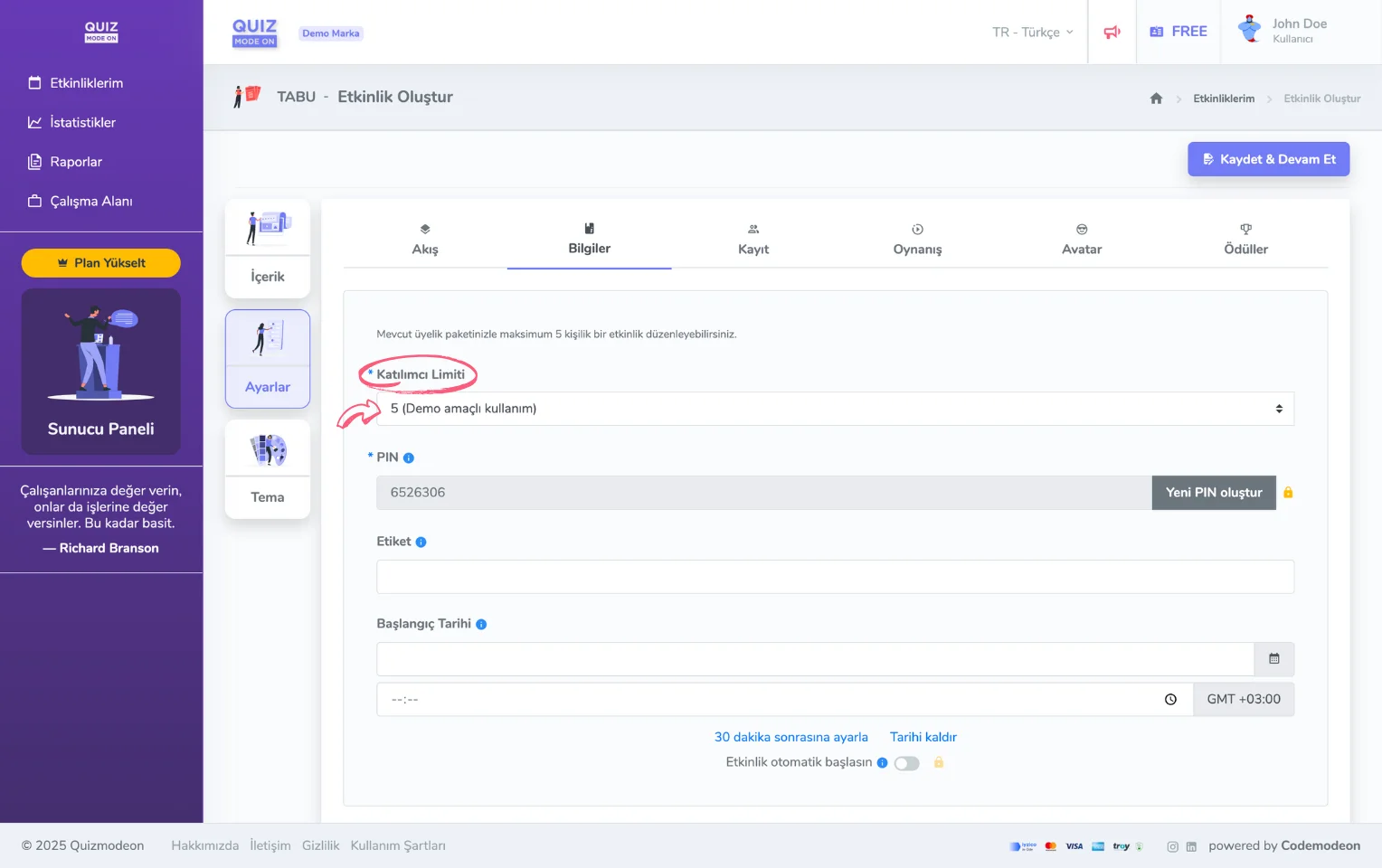The width and height of the screenshot is (1382, 868).
Task: Click the Instagram icon in footer
Action: pyautogui.click(x=1172, y=847)
